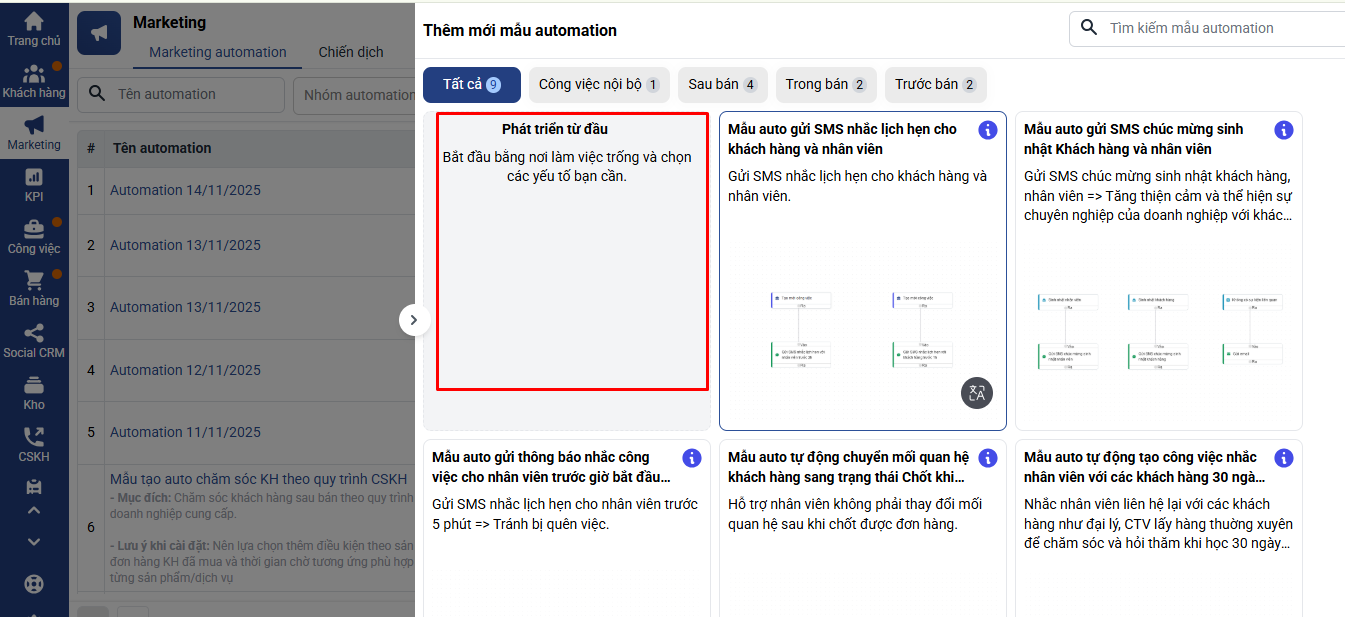Select the Công việc nội bộ filter
The width and height of the screenshot is (1345, 617).
(599, 85)
